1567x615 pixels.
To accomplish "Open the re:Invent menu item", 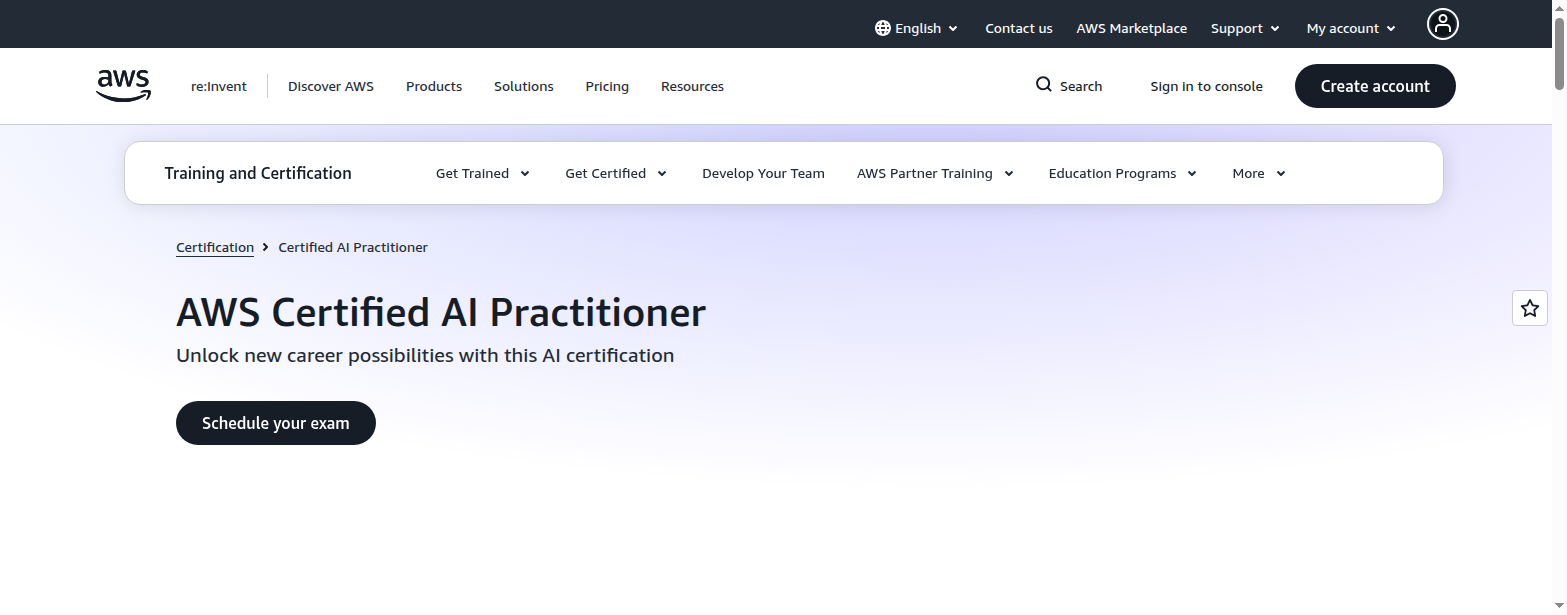I will coord(219,86).
